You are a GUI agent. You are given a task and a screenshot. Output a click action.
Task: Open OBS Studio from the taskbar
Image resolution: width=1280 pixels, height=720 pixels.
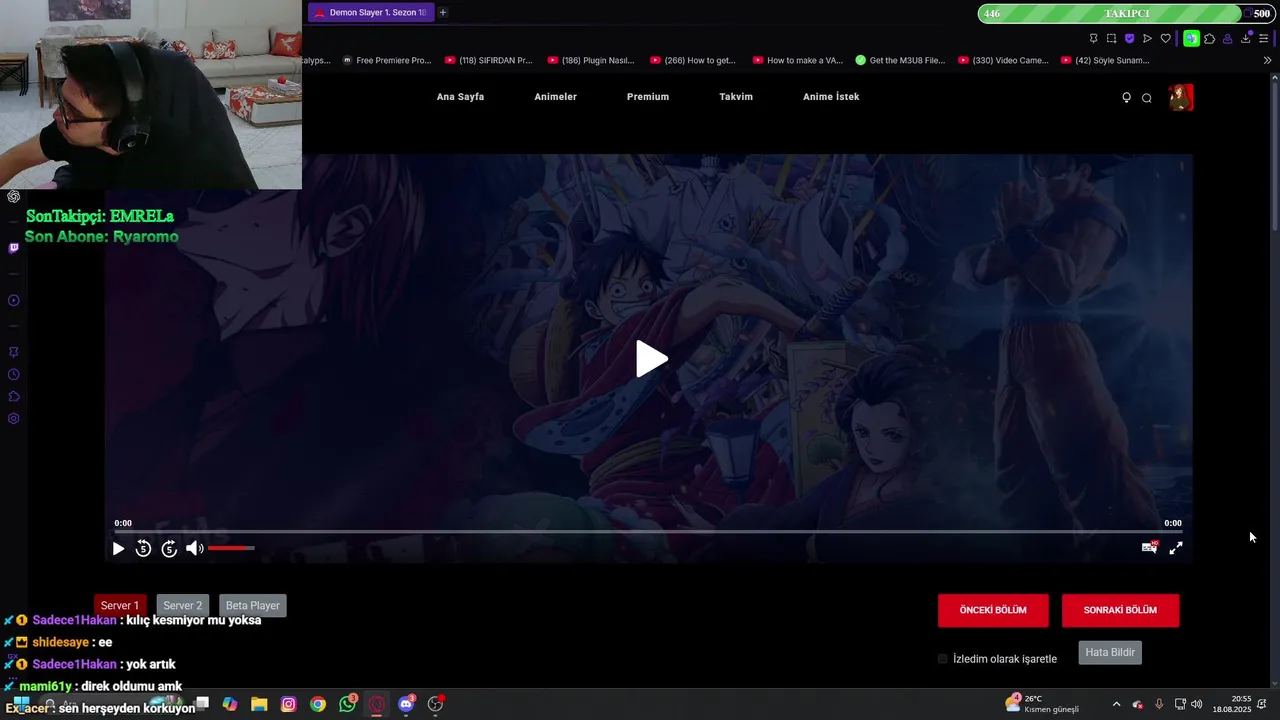(435, 704)
